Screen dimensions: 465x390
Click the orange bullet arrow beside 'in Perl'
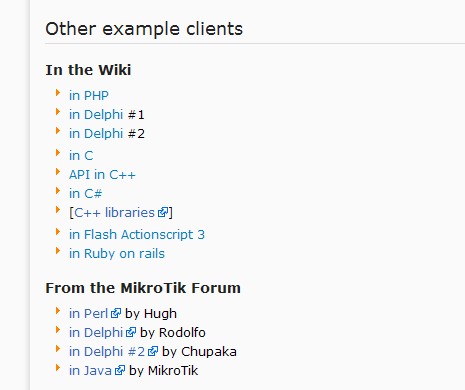click(x=58, y=311)
